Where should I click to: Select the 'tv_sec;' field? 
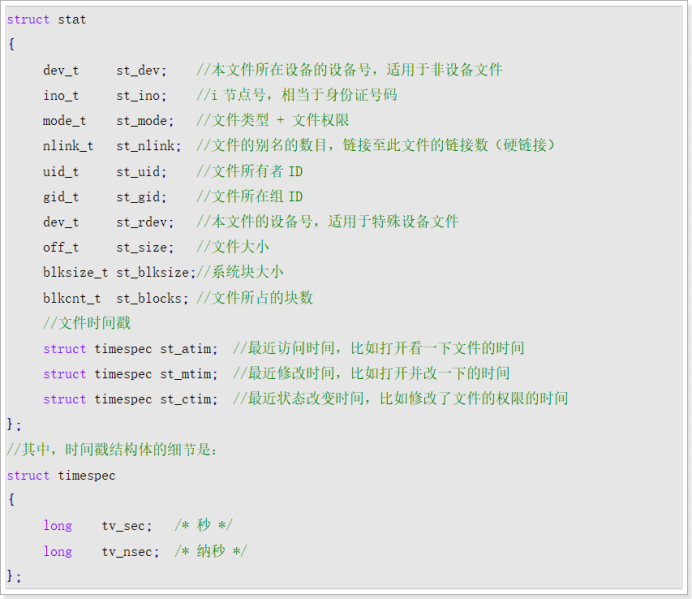pos(127,526)
